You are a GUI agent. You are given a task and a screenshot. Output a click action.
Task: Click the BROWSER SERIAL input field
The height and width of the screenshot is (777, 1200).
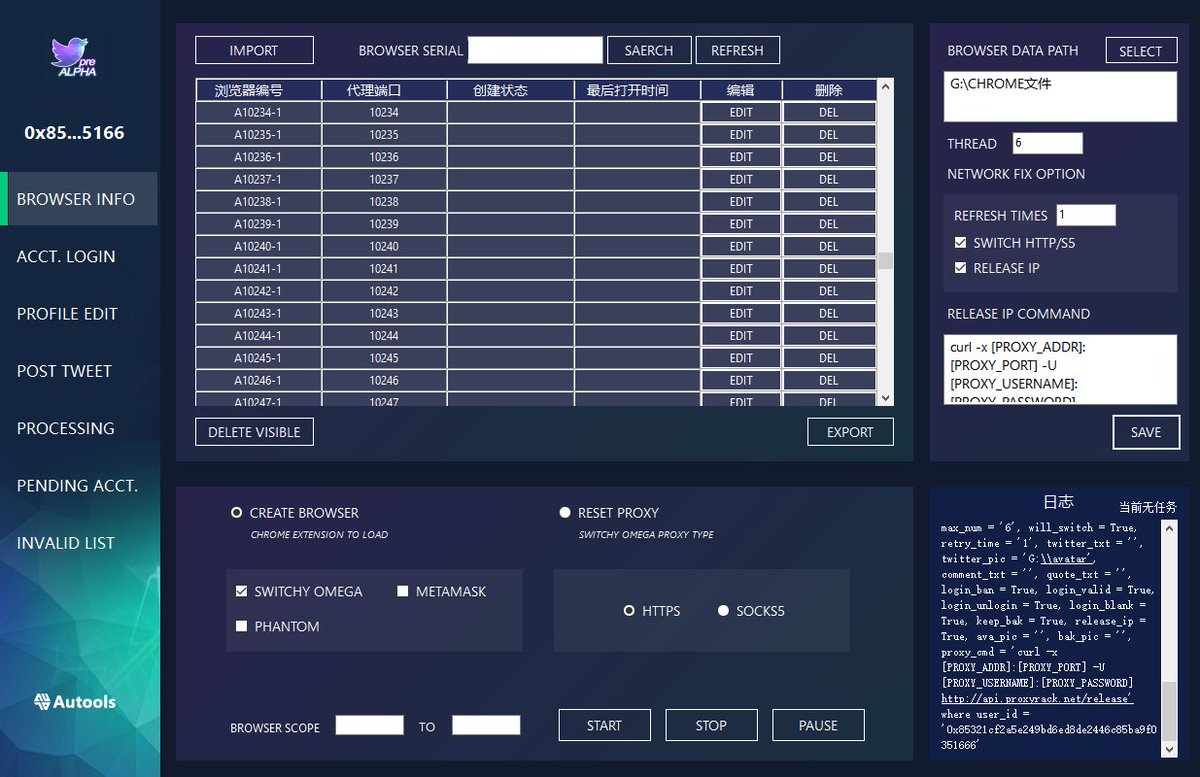coord(535,50)
